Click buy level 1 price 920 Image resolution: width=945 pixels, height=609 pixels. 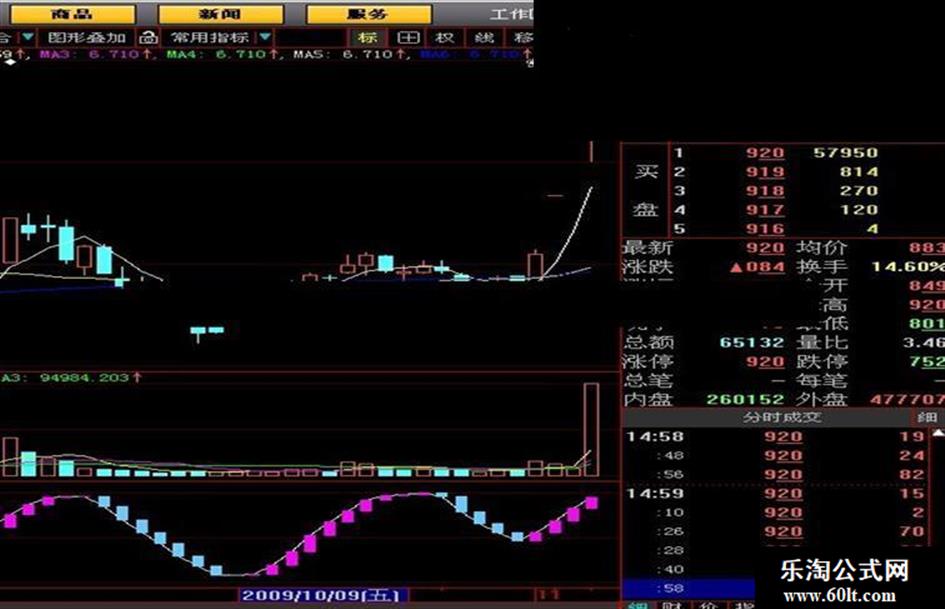765,153
